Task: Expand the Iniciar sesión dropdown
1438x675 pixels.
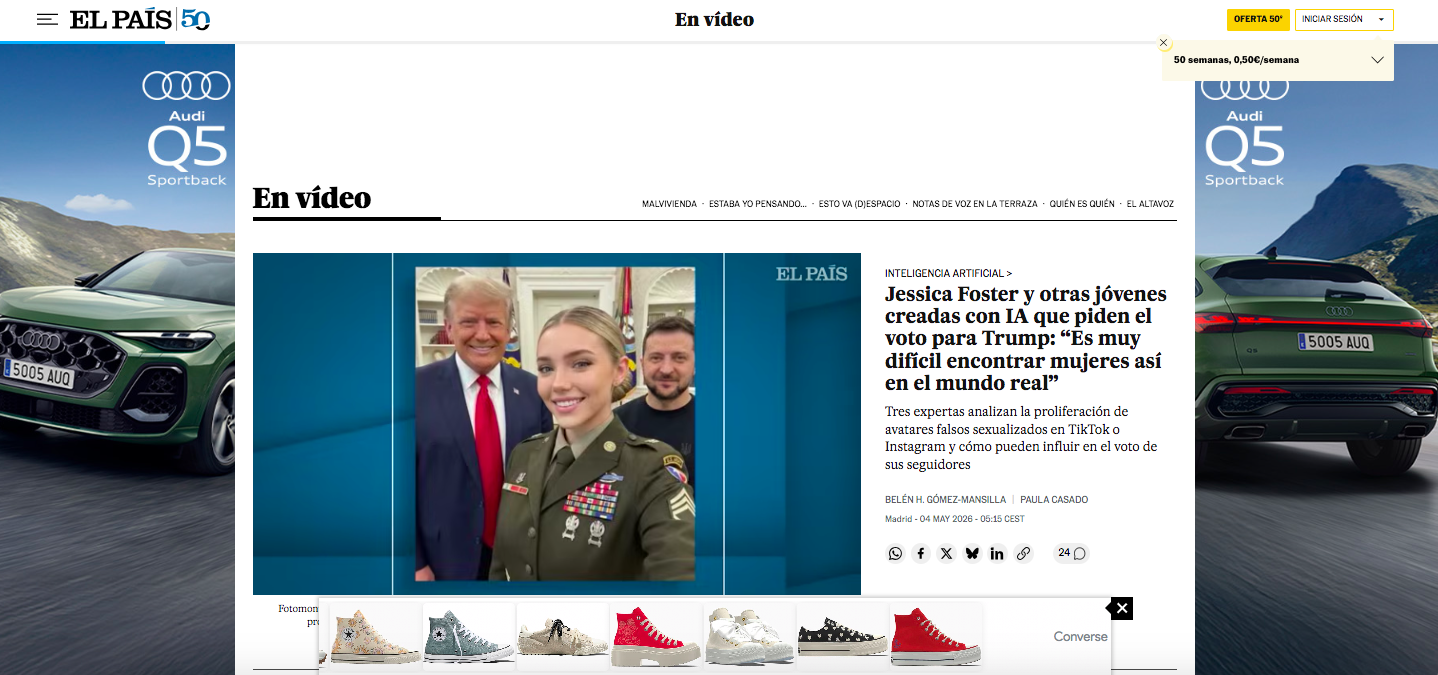Action: 1344,19
